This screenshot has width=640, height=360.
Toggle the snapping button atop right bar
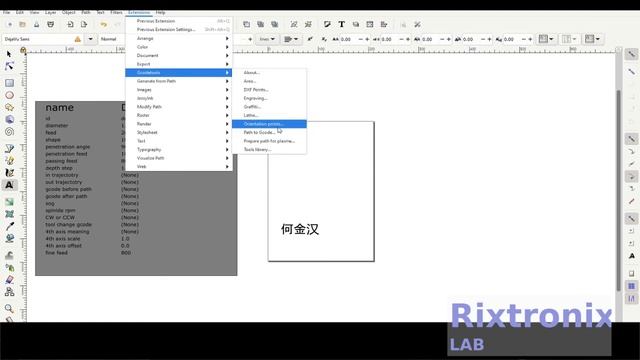(x=631, y=54)
